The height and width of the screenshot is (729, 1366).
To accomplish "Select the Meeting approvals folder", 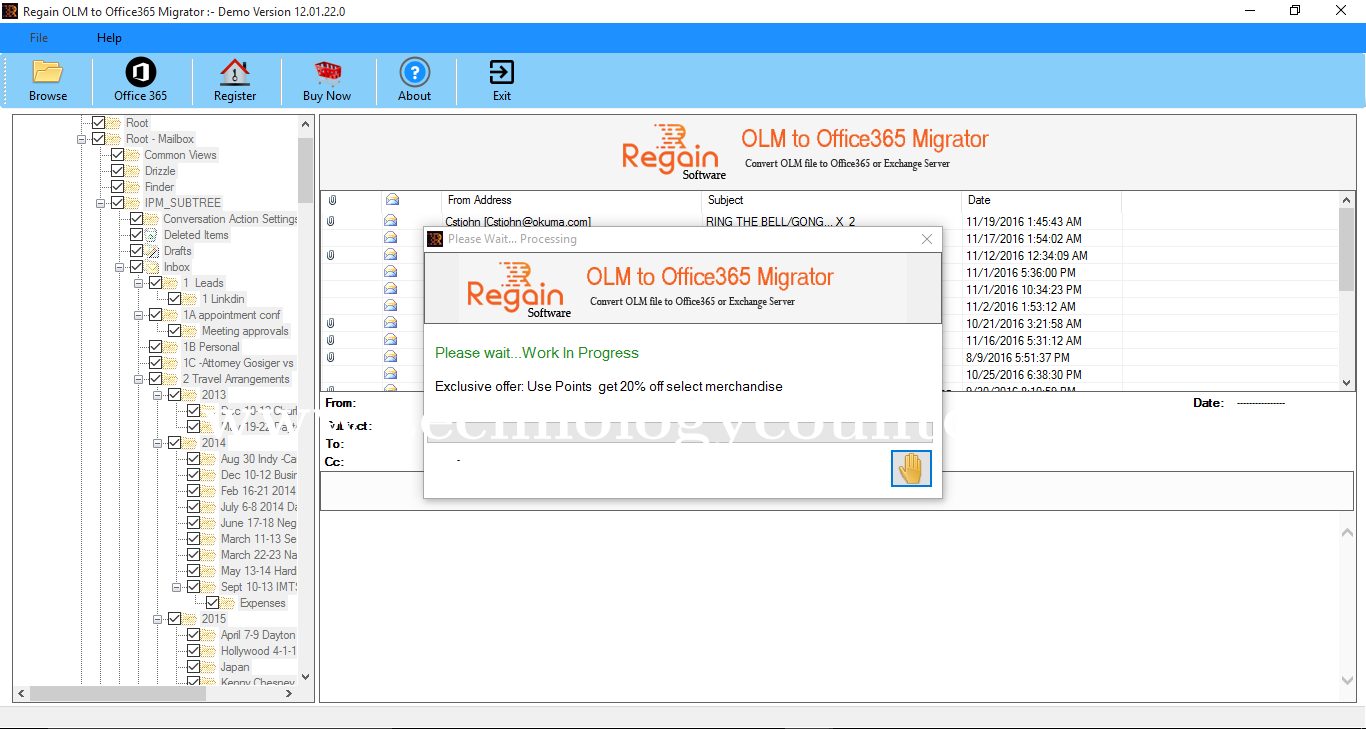I will click(245, 331).
